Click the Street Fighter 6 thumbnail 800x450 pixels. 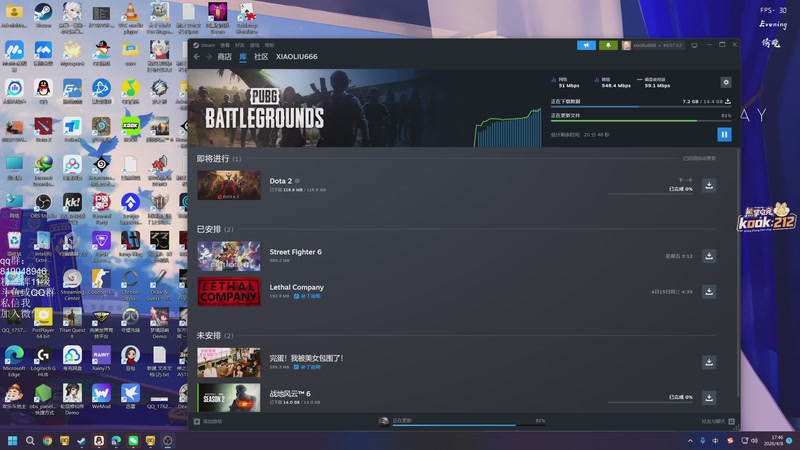[229, 256]
